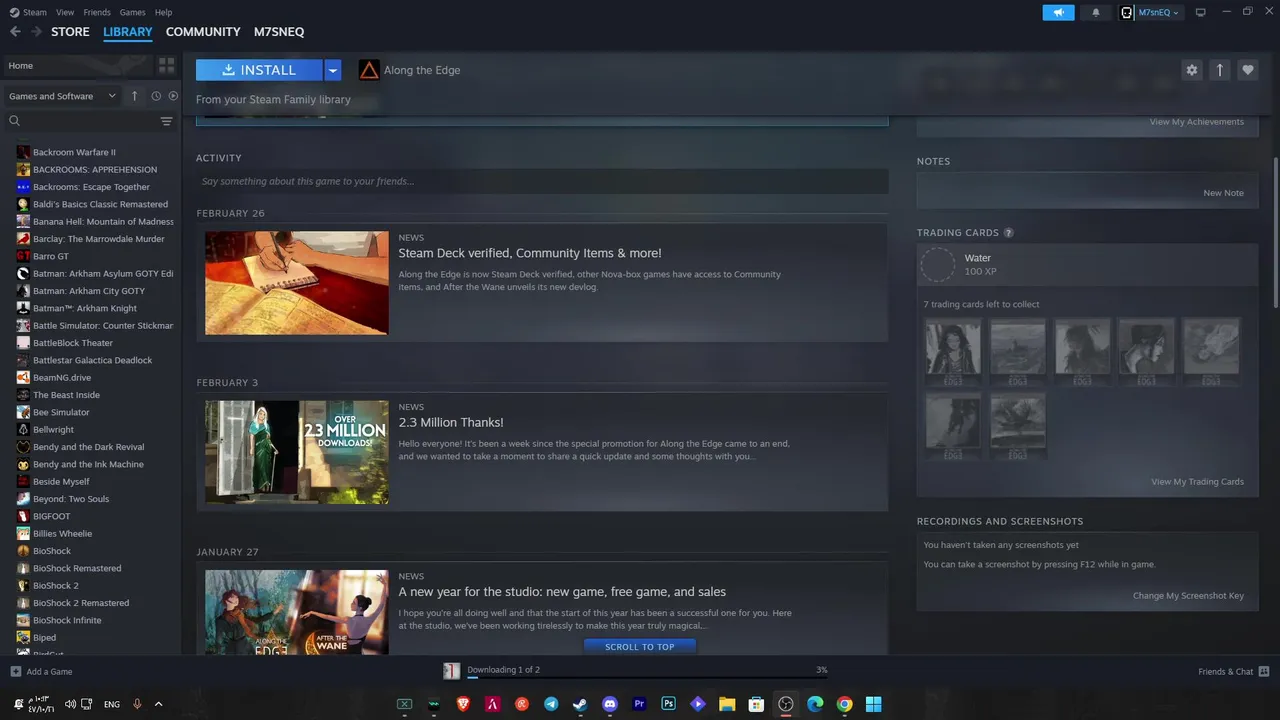Open the Friends & Chat icon
1280x720 pixels.
(x=1264, y=671)
